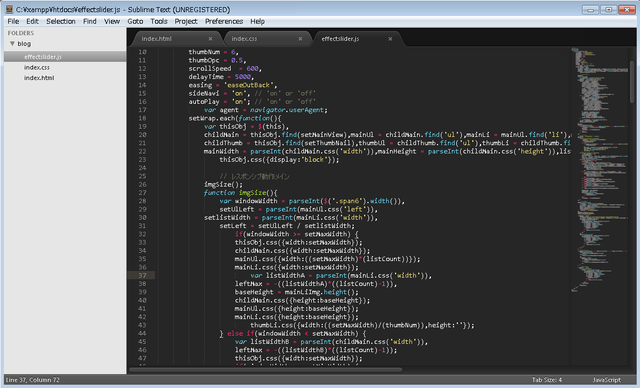Click the imgSize(); call on line 26
The width and height of the screenshot is (640, 388).
(x=223, y=184)
